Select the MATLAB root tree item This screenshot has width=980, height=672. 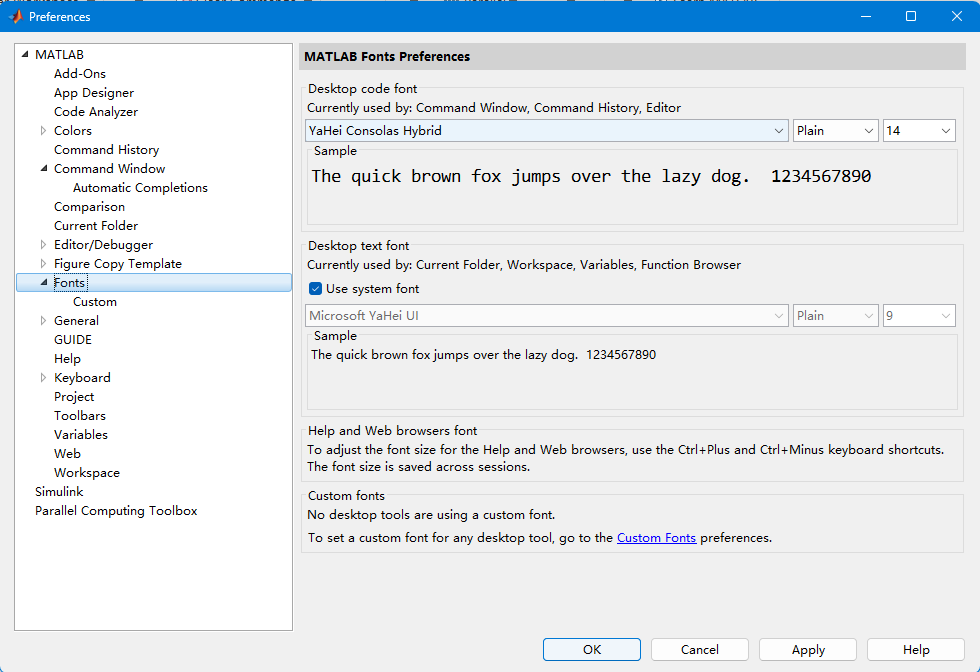click(59, 54)
